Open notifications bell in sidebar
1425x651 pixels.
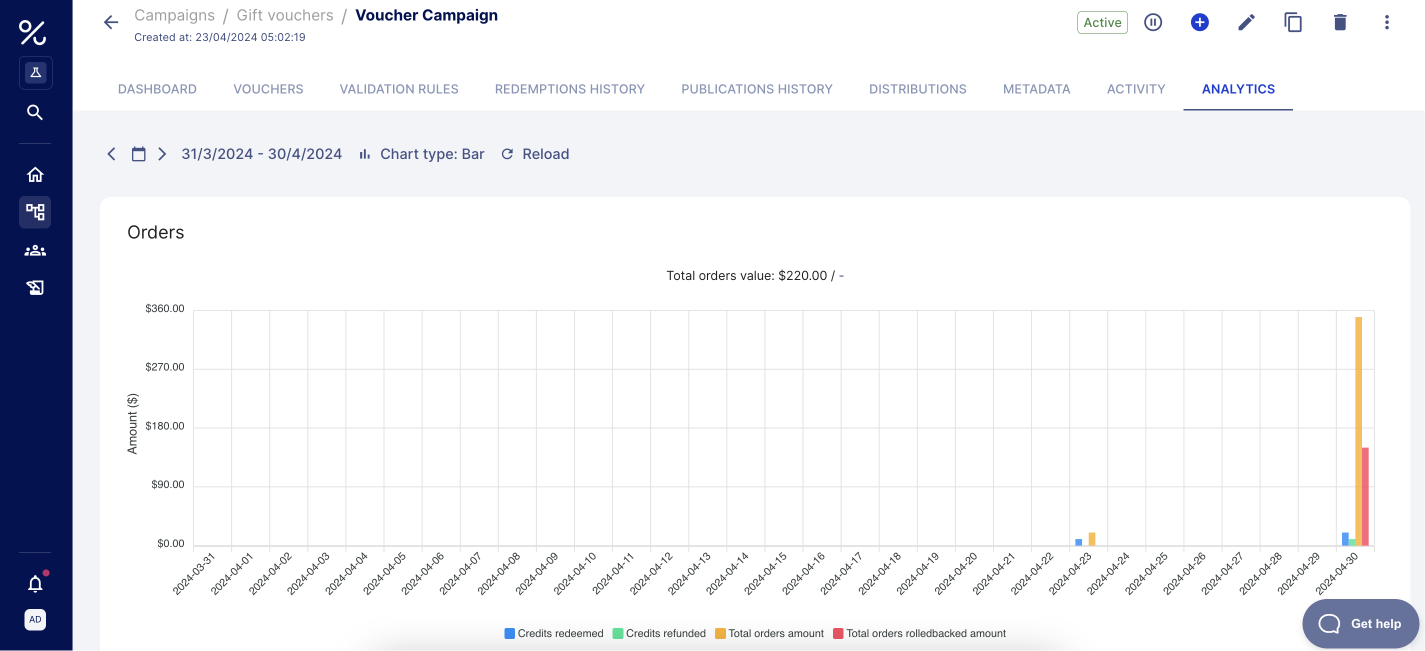pos(35,583)
